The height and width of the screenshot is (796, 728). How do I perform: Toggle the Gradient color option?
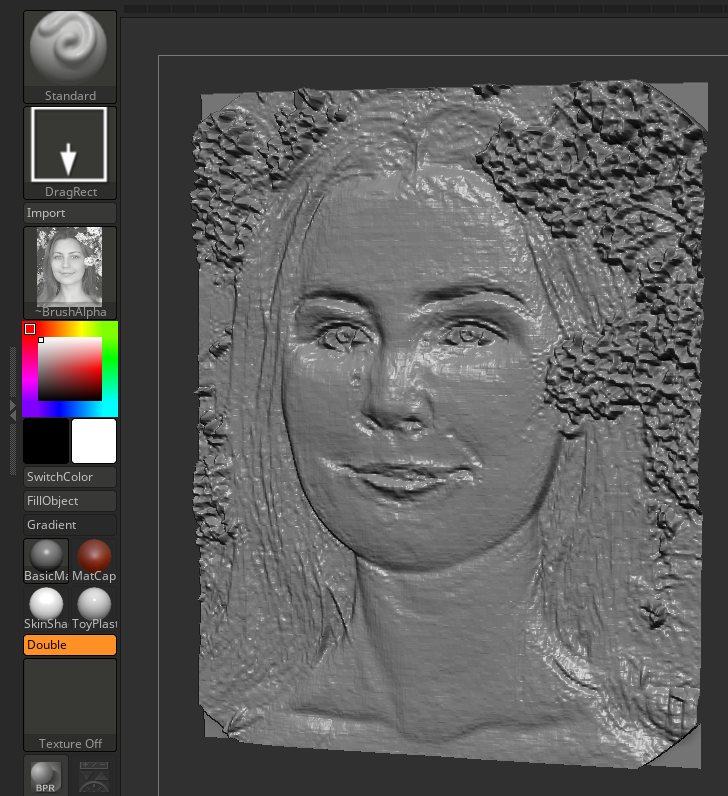click(x=69, y=525)
